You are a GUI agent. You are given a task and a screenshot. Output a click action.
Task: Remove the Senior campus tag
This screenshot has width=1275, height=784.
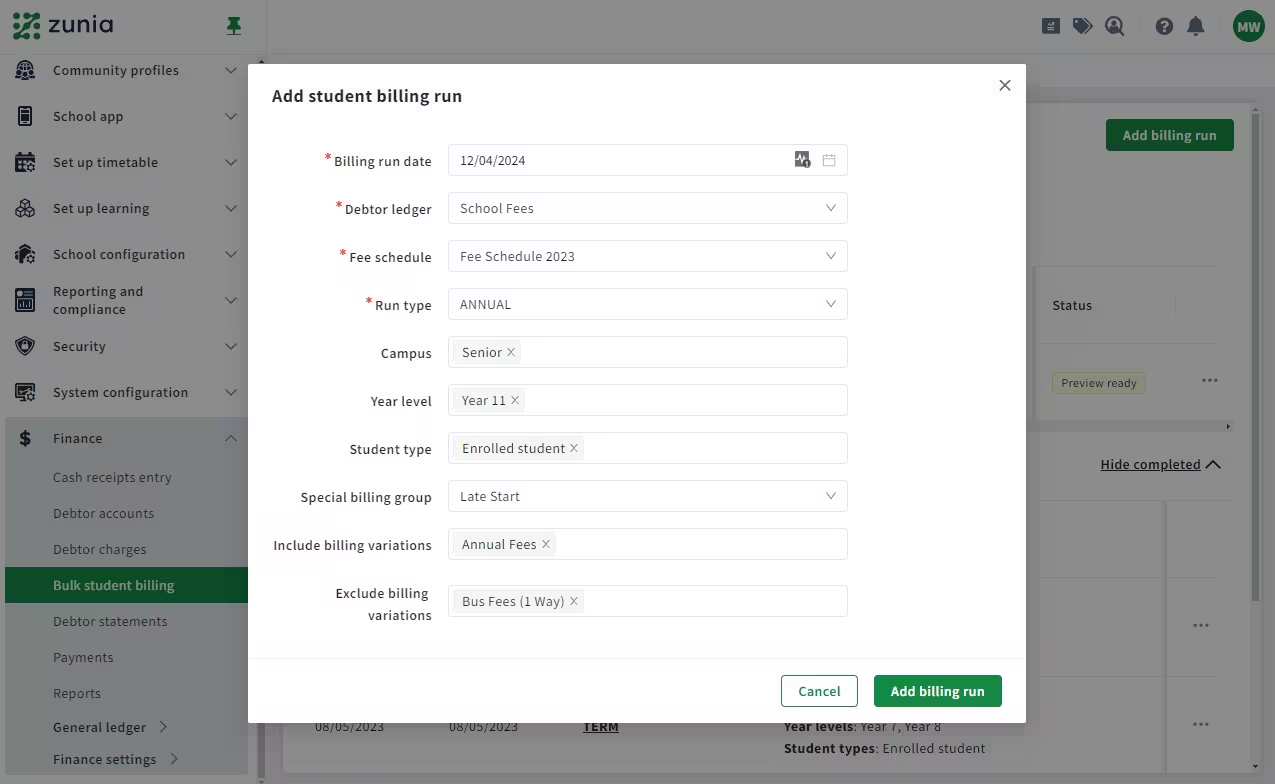pyautogui.click(x=511, y=352)
